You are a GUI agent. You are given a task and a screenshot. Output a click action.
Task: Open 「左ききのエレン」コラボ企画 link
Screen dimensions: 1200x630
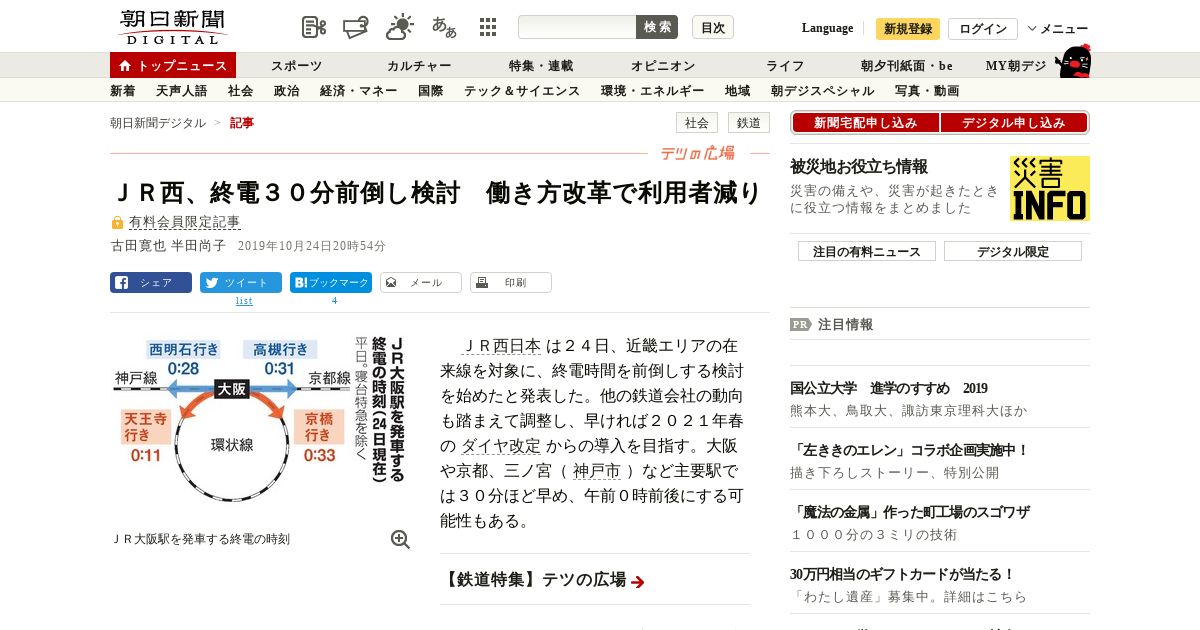[x=909, y=450]
